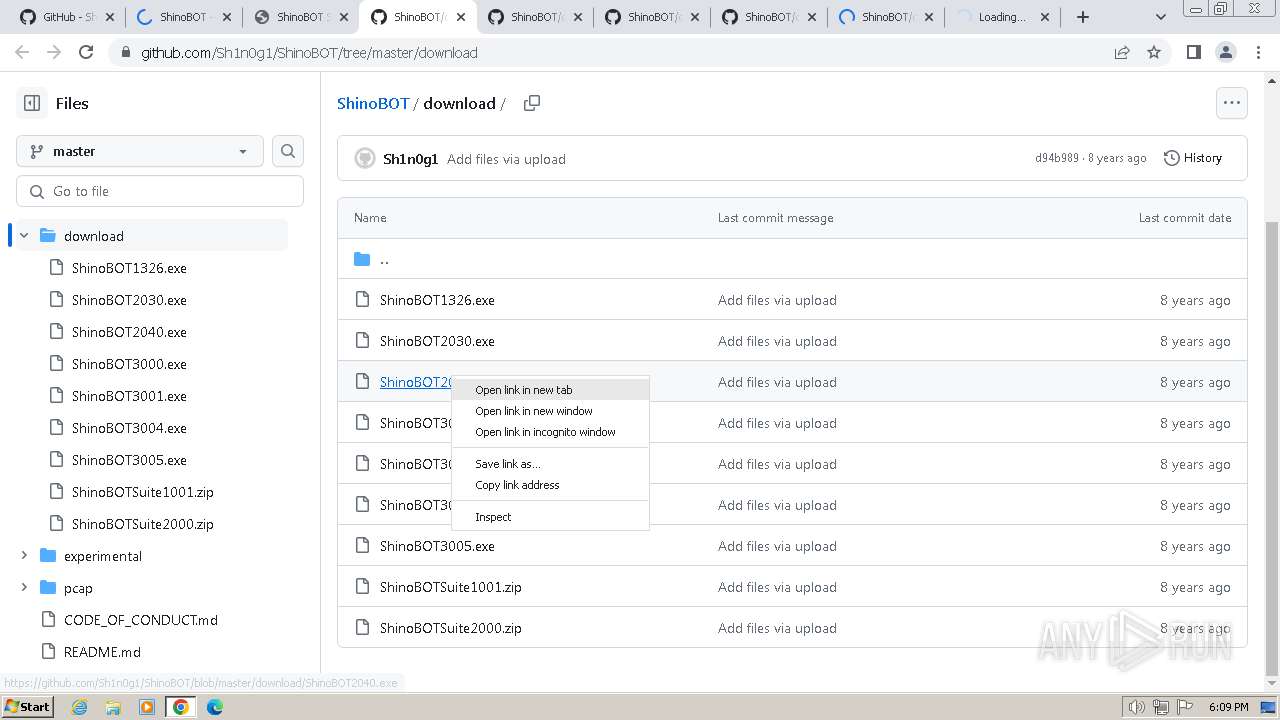The height and width of the screenshot is (720, 1280).
Task: Open the tab search chevron
Action: (x=1160, y=17)
